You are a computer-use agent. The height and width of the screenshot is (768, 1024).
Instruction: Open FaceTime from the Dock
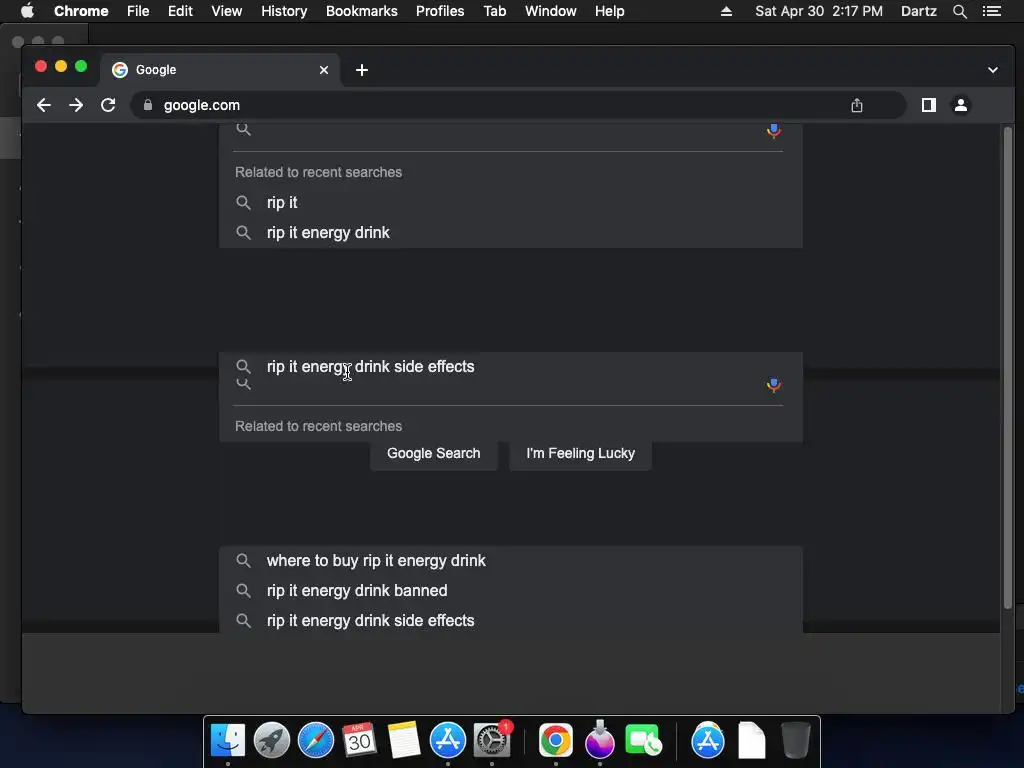[643, 741]
